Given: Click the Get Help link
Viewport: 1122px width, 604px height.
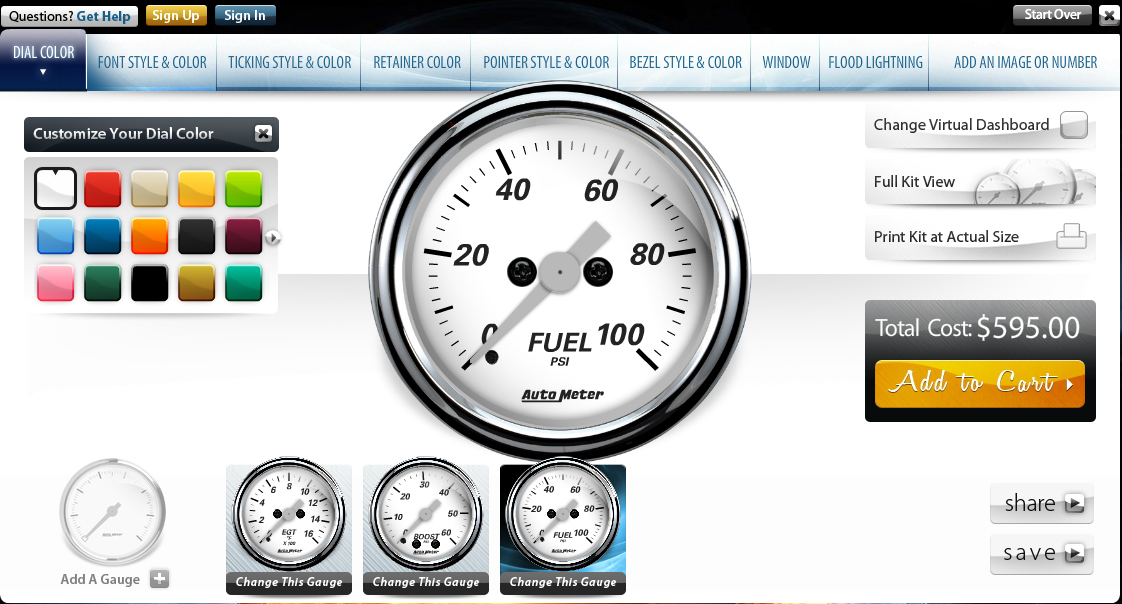Looking at the screenshot, I should click(104, 16).
